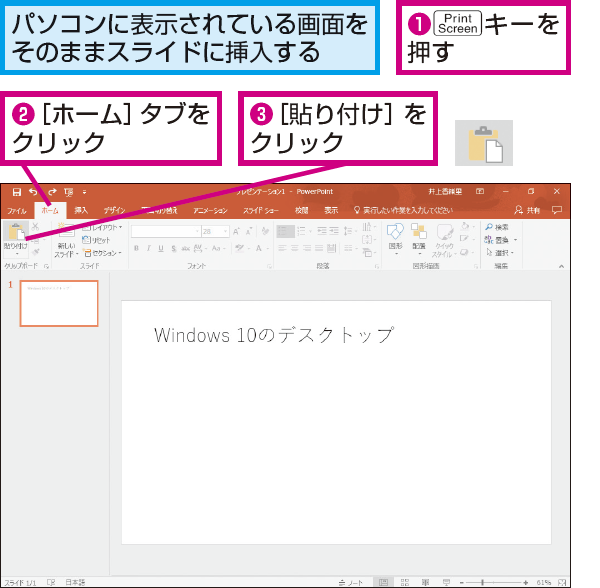
Task: Toggle Strikethrough (abc) formatting
Action: coord(186,249)
